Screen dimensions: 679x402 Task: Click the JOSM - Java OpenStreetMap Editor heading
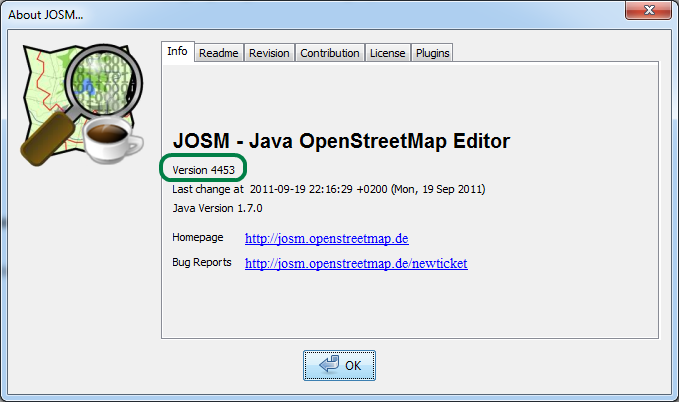pyautogui.click(x=342, y=141)
